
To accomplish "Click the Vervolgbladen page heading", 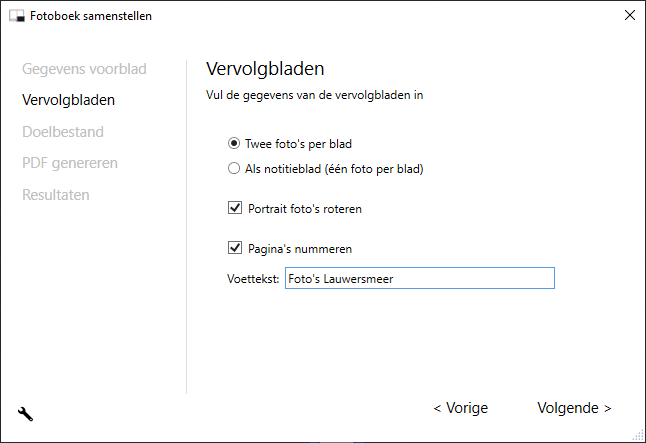I will [x=266, y=69].
